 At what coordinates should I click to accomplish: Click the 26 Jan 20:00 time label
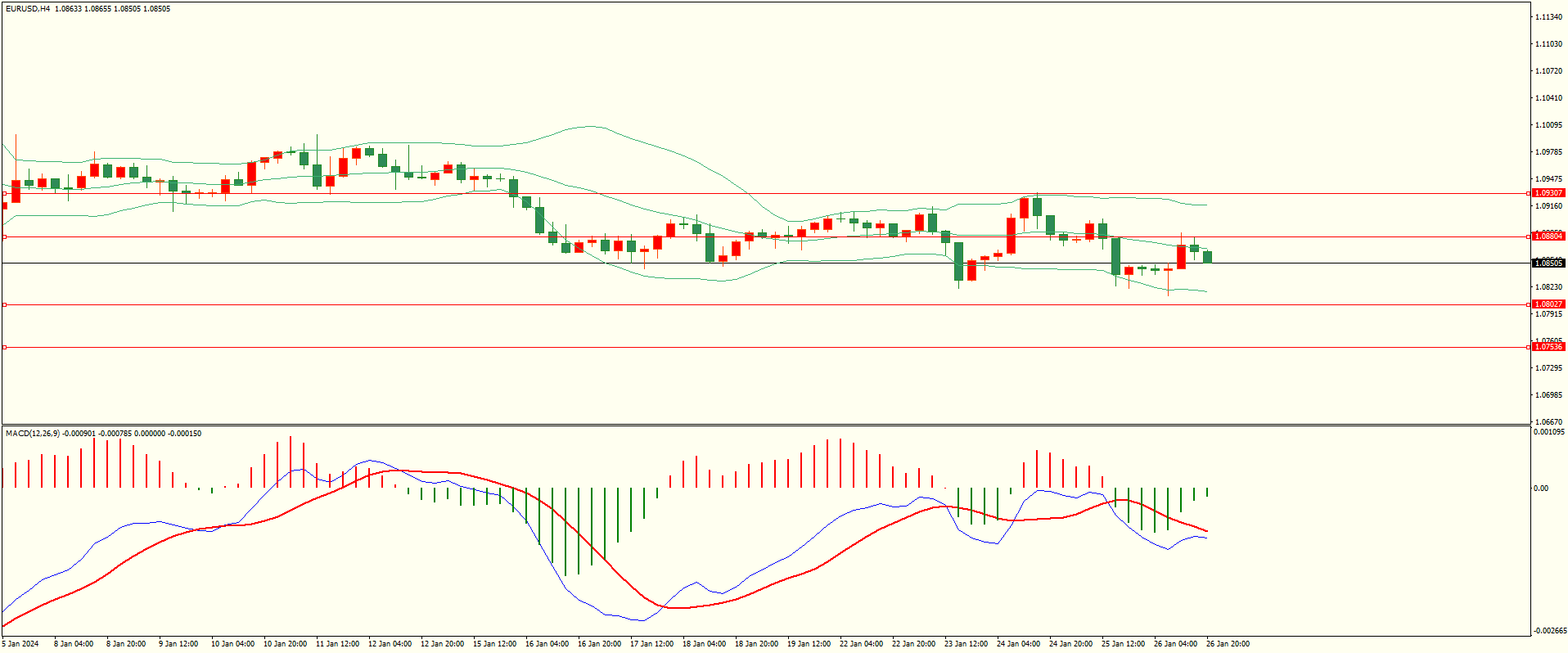tap(1228, 644)
